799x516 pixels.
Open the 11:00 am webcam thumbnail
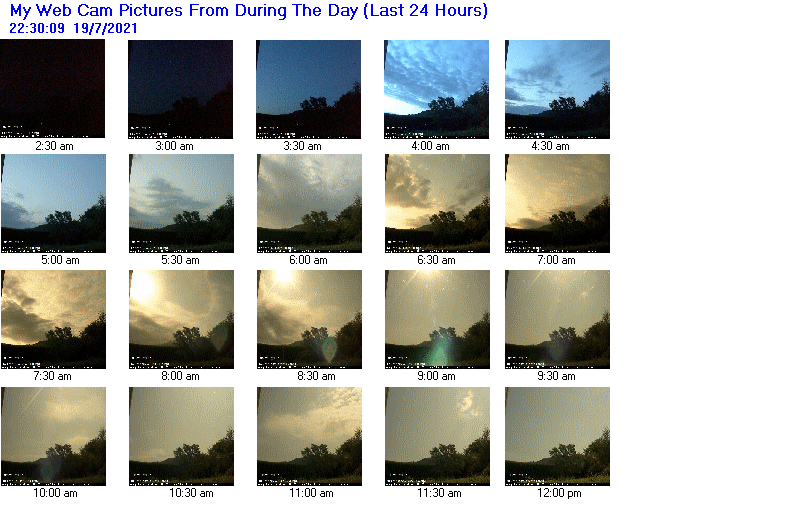[309, 436]
